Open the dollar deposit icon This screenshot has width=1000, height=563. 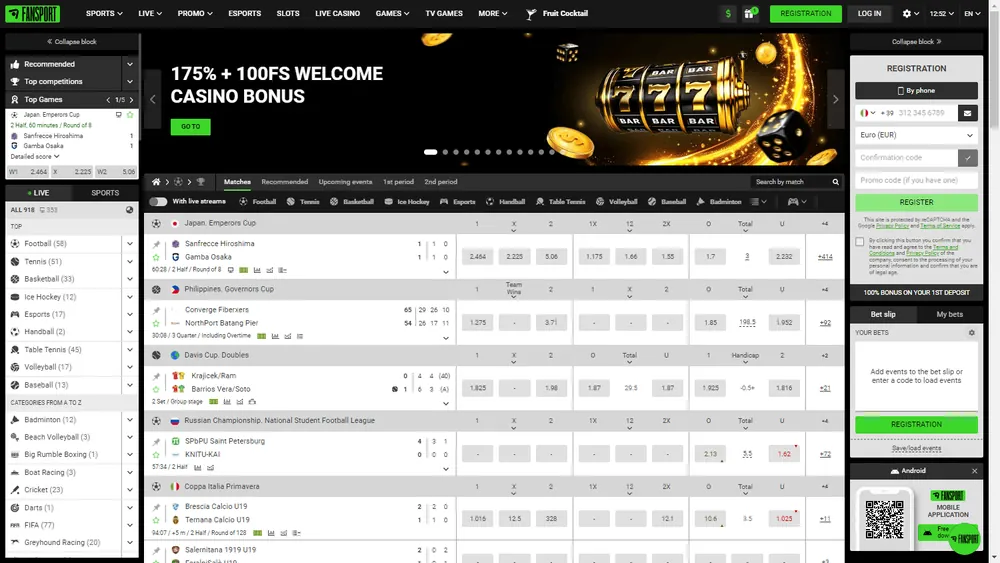coord(728,13)
